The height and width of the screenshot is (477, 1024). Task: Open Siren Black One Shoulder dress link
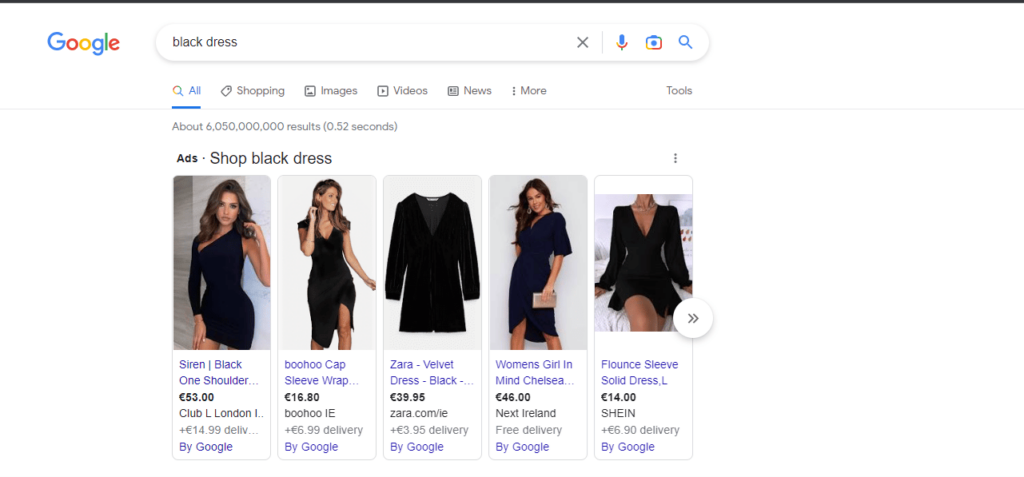218,372
